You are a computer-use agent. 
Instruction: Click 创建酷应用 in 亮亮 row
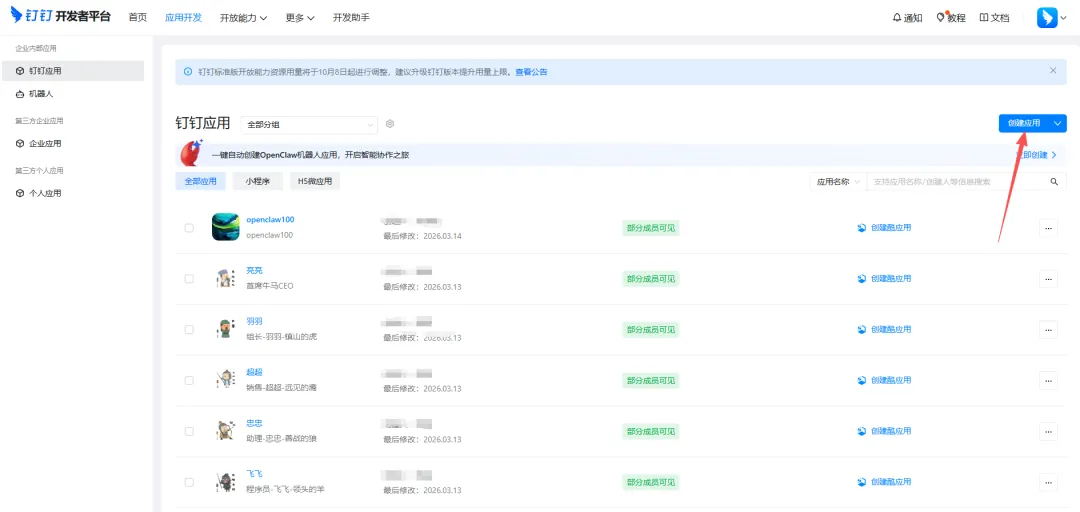[884, 279]
